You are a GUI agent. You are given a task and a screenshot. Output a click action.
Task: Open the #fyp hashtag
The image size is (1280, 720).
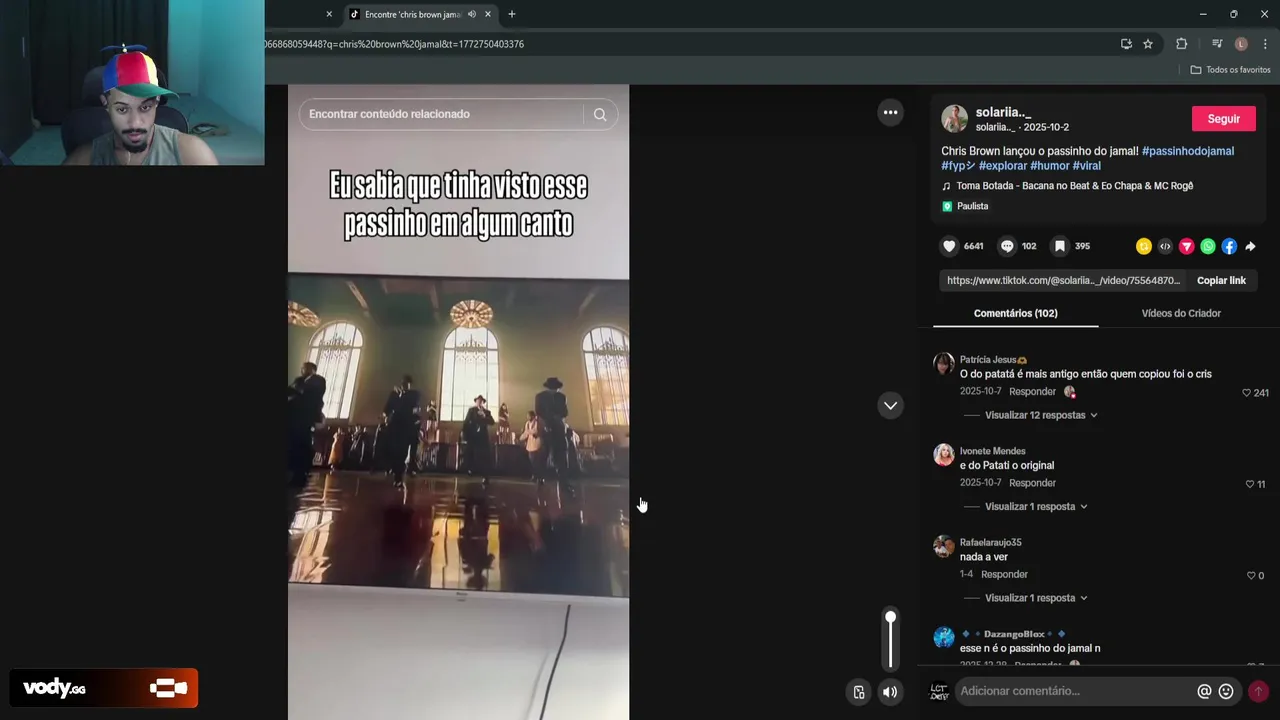pos(958,166)
